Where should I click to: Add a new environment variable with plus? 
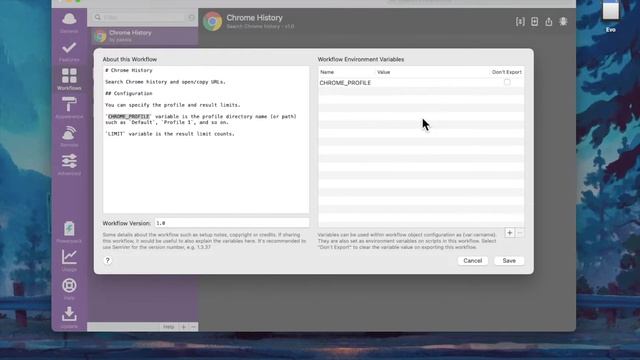(x=509, y=233)
